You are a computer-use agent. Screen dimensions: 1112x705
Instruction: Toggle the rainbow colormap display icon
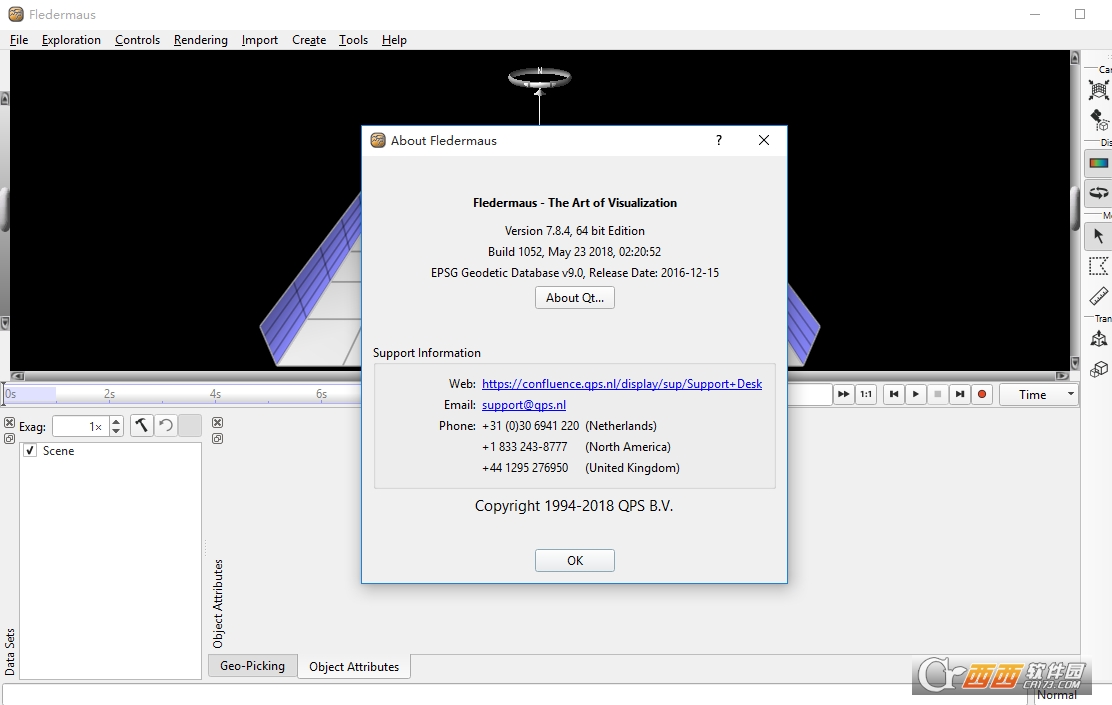coord(1099,163)
